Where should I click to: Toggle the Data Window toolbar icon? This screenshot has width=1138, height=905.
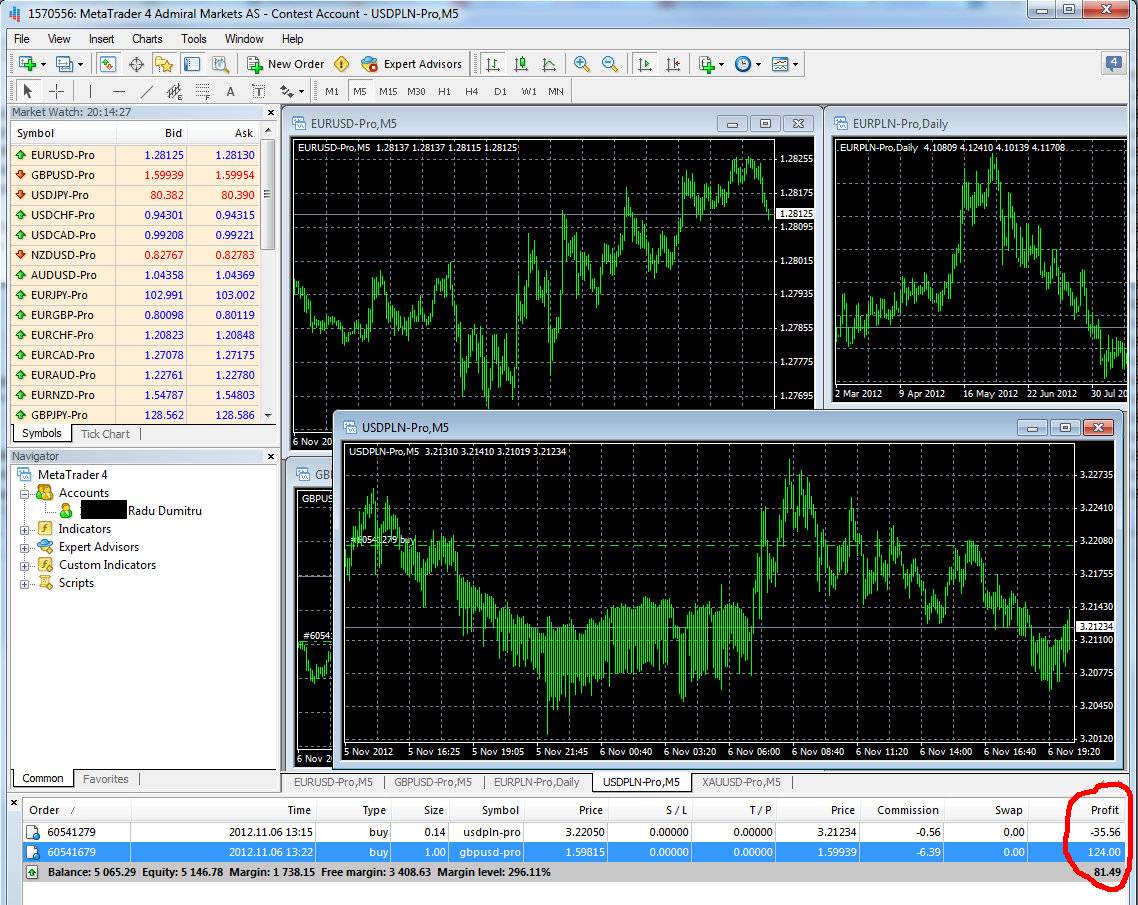136,64
